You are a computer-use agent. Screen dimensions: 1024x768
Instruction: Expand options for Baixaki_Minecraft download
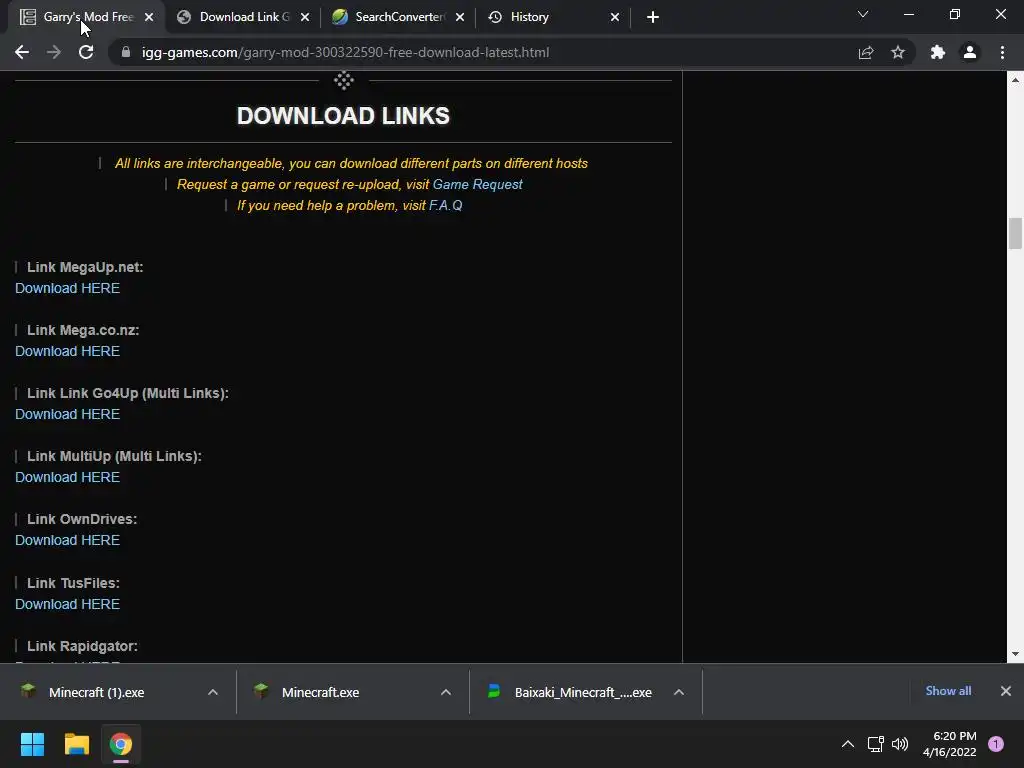(679, 692)
